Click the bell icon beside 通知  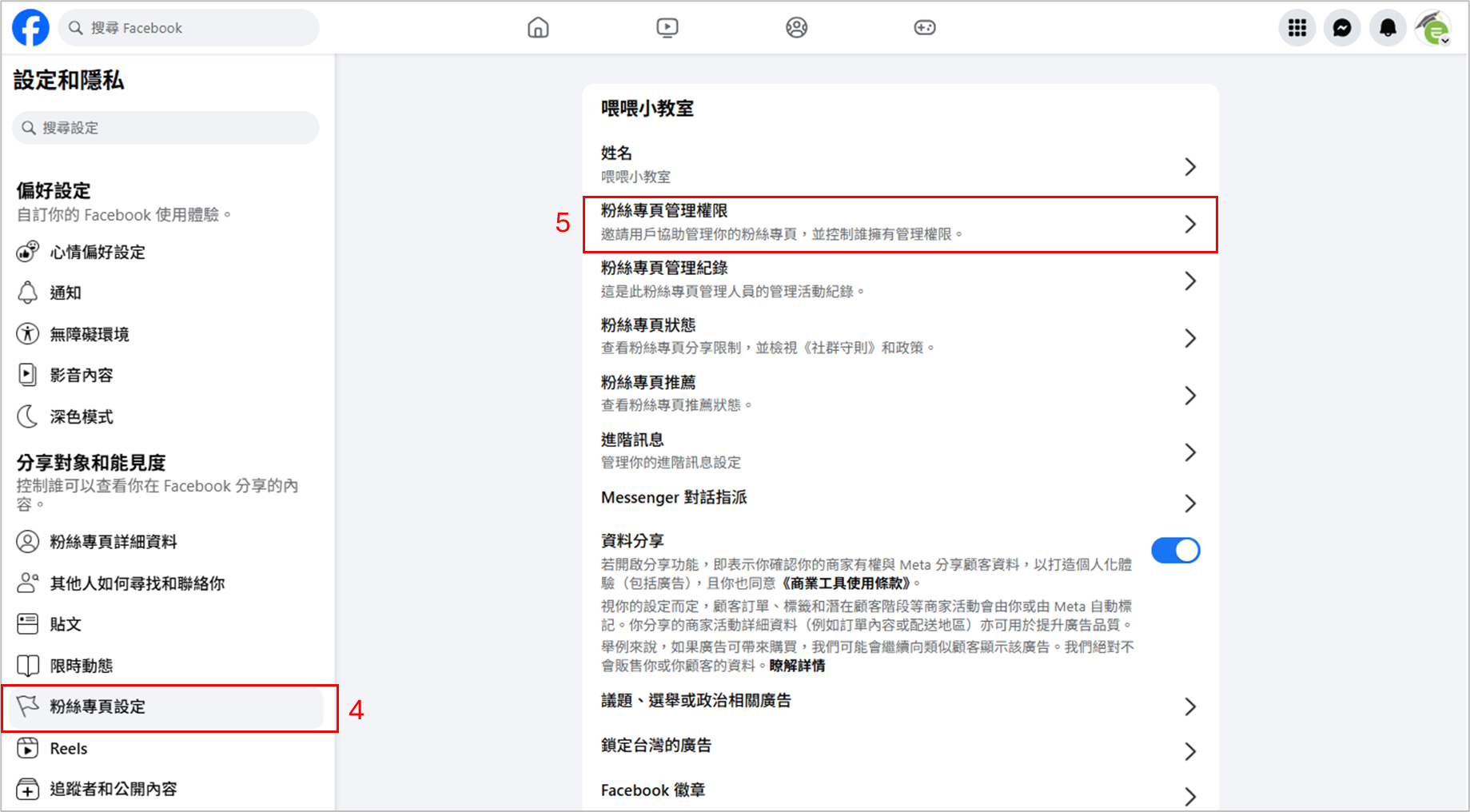(x=27, y=293)
